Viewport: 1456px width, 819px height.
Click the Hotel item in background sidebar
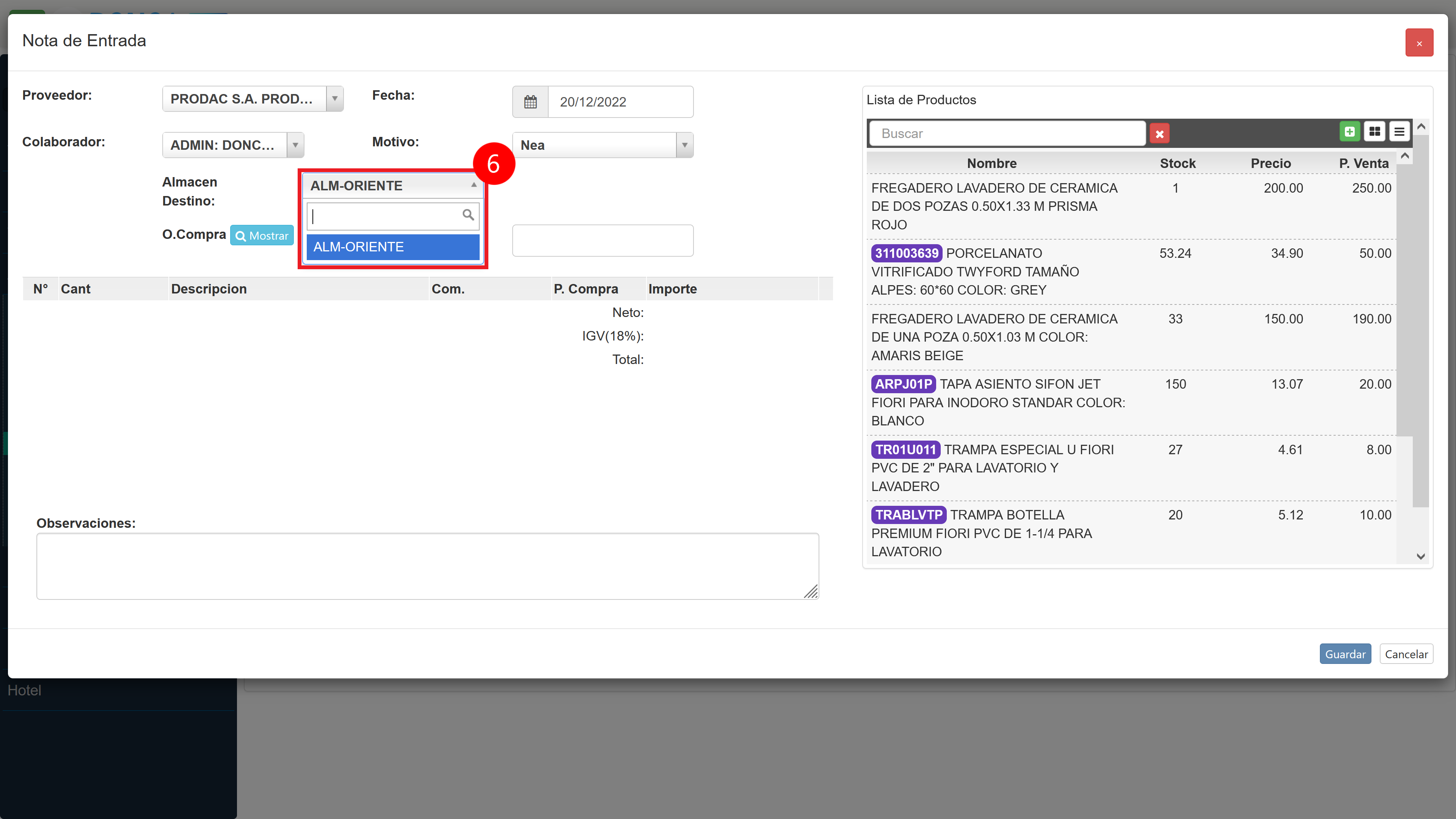click(24, 690)
